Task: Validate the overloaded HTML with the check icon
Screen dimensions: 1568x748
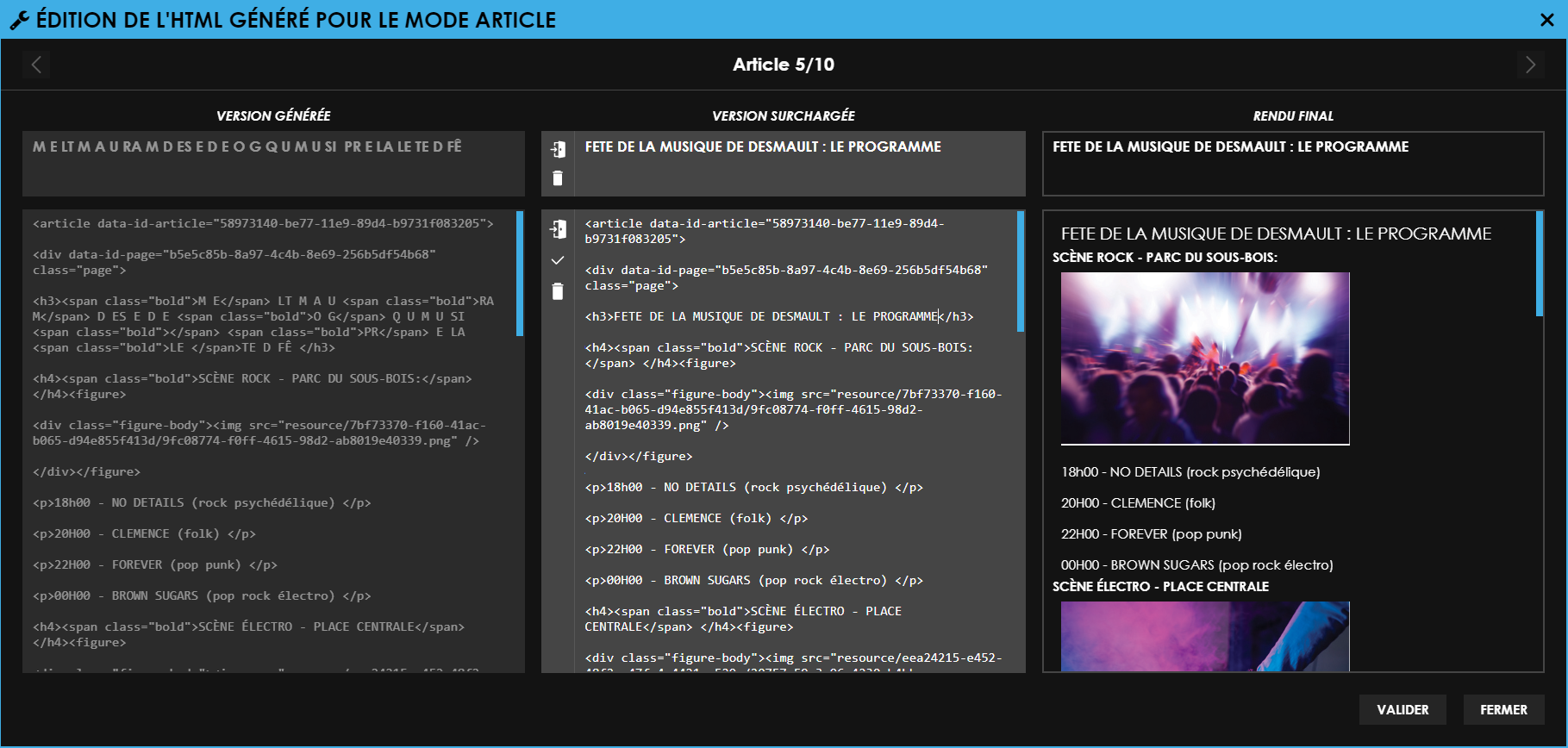Action: (558, 260)
